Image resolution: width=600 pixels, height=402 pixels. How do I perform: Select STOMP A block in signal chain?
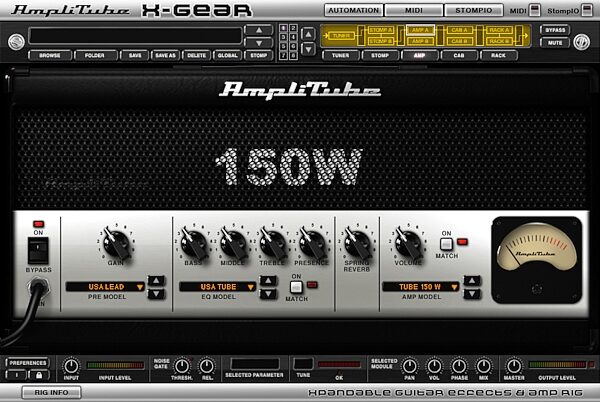click(380, 30)
